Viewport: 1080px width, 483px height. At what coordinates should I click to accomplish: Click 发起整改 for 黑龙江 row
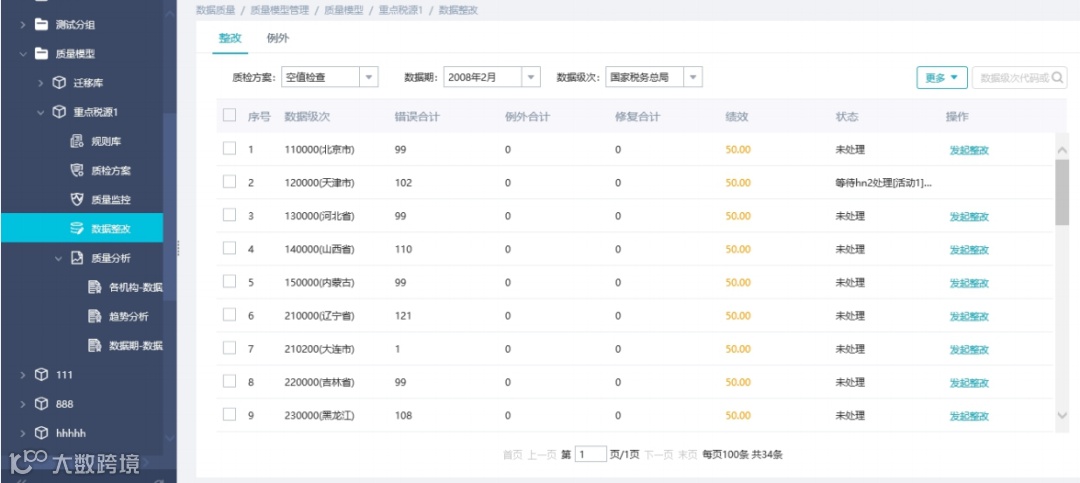(x=969, y=416)
